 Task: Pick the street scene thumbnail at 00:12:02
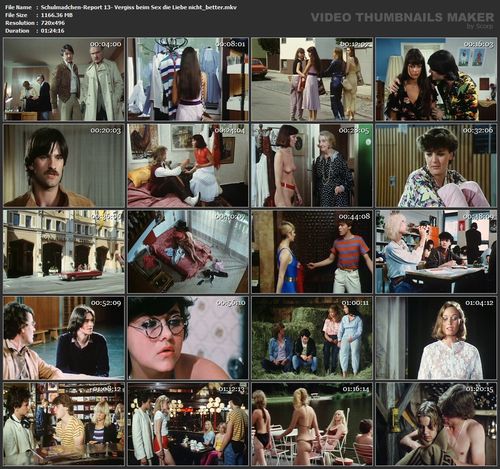pyautogui.click(x=312, y=79)
